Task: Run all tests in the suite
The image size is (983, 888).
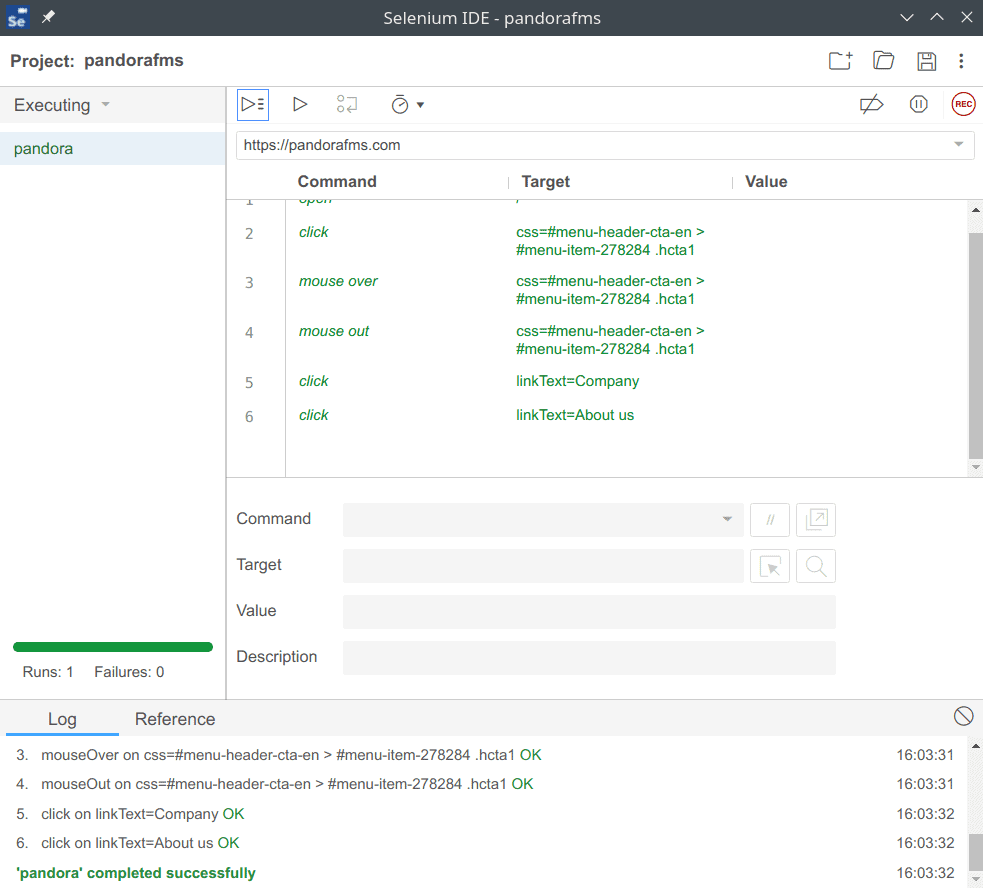Action: point(253,105)
